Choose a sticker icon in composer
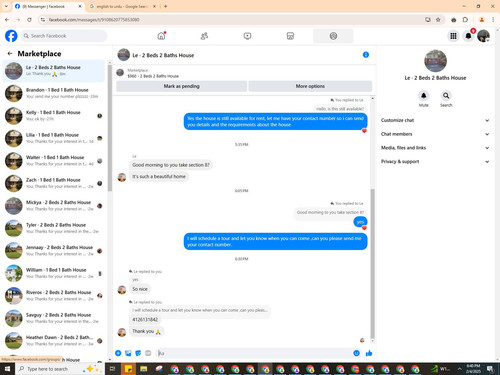The height and width of the screenshot is (375, 500). (138, 353)
